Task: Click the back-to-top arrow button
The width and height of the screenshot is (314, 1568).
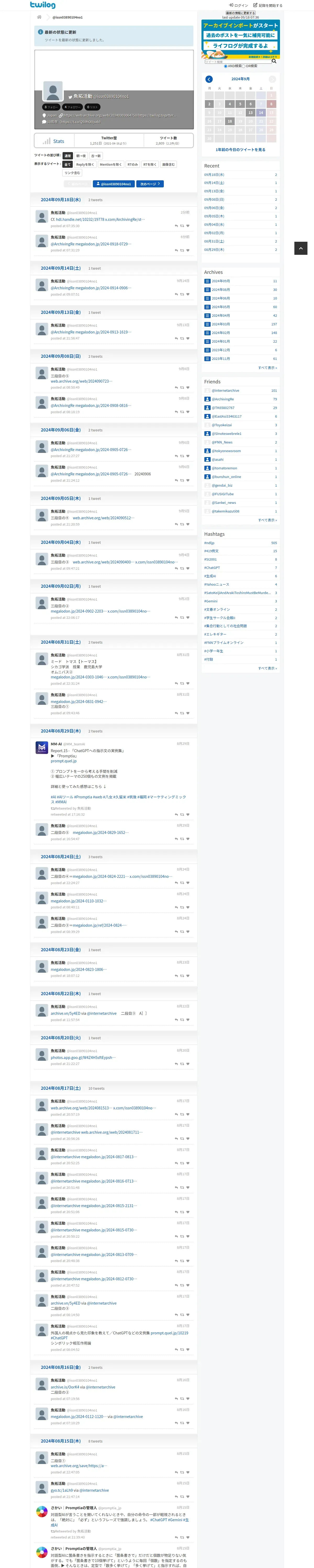Action: tap(301, 248)
